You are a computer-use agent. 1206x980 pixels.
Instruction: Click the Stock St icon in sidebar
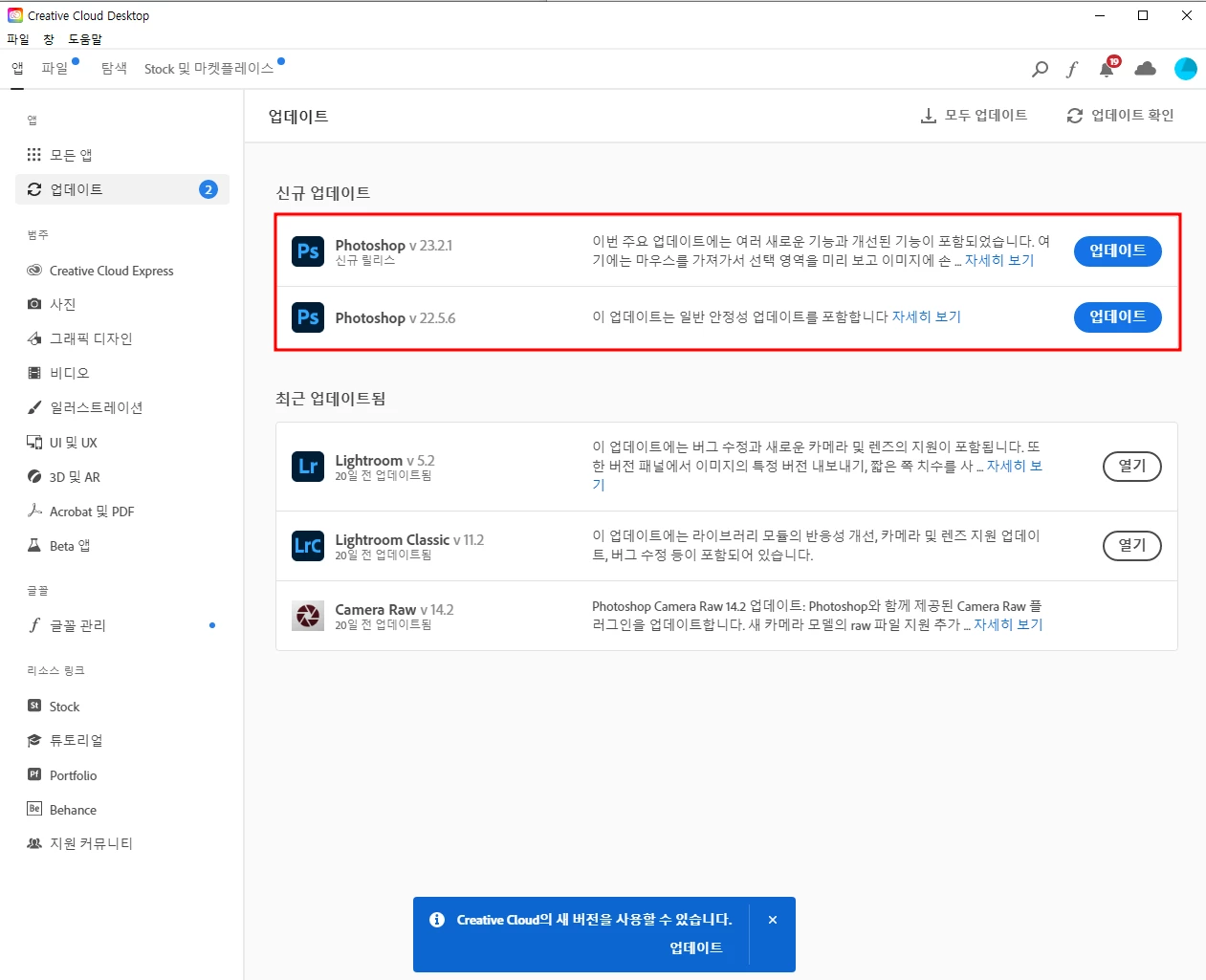(x=34, y=706)
